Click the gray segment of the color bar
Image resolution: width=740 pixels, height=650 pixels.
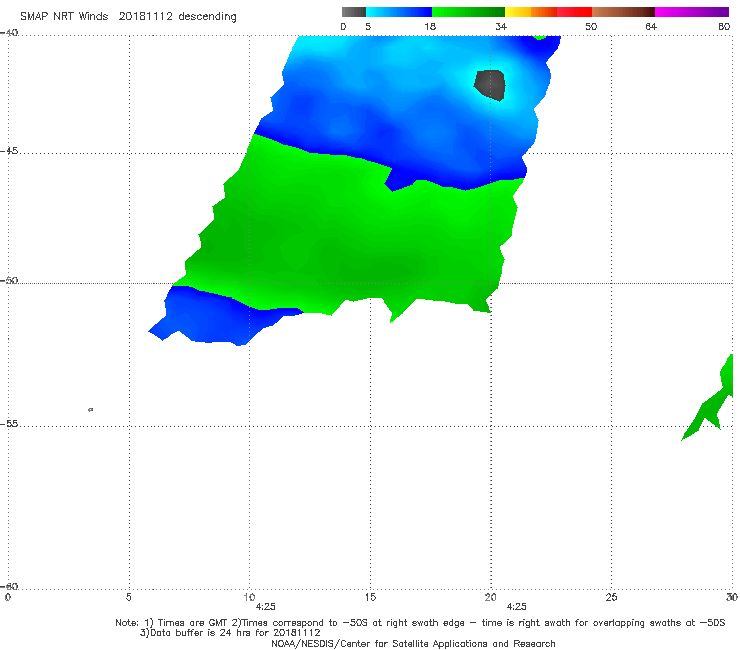tap(354, 12)
